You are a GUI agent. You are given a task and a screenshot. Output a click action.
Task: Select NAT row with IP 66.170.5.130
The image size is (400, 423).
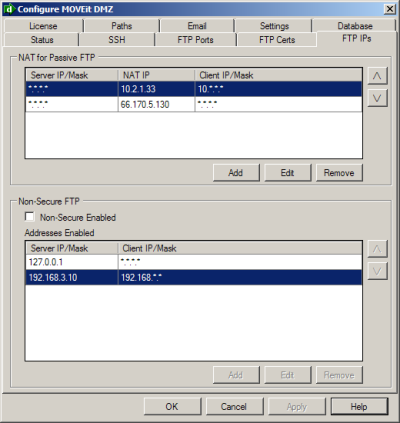tap(194, 104)
